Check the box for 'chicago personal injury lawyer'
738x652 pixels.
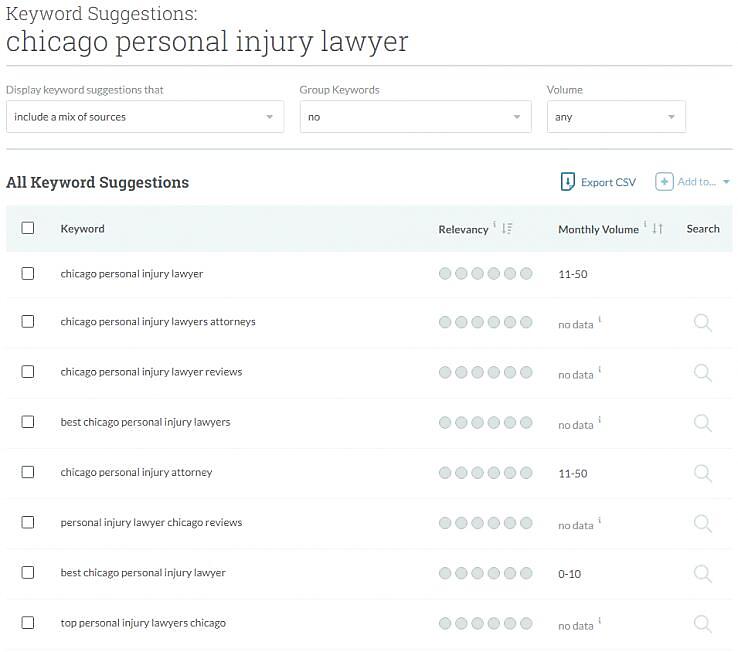pyautogui.click(x=28, y=273)
